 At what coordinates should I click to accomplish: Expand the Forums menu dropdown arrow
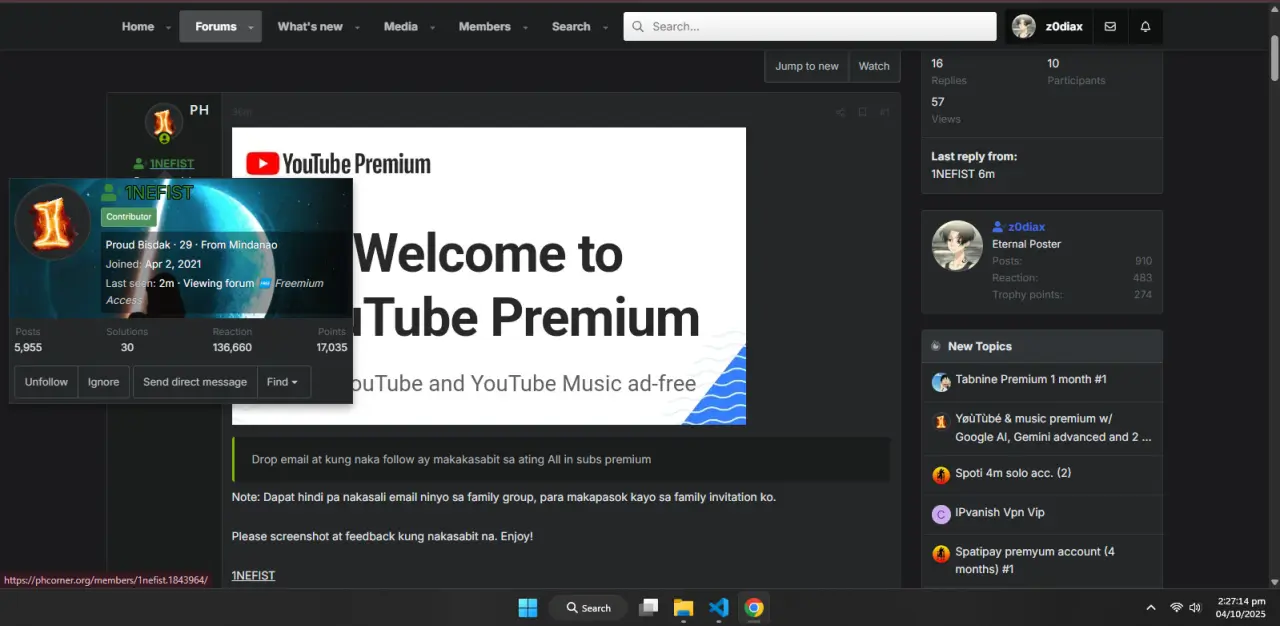pos(250,27)
